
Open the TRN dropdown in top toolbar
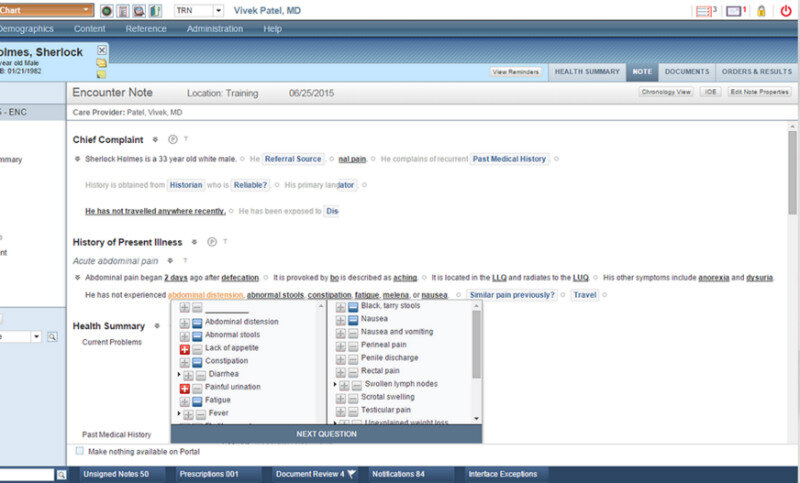(x=218, y=10)
